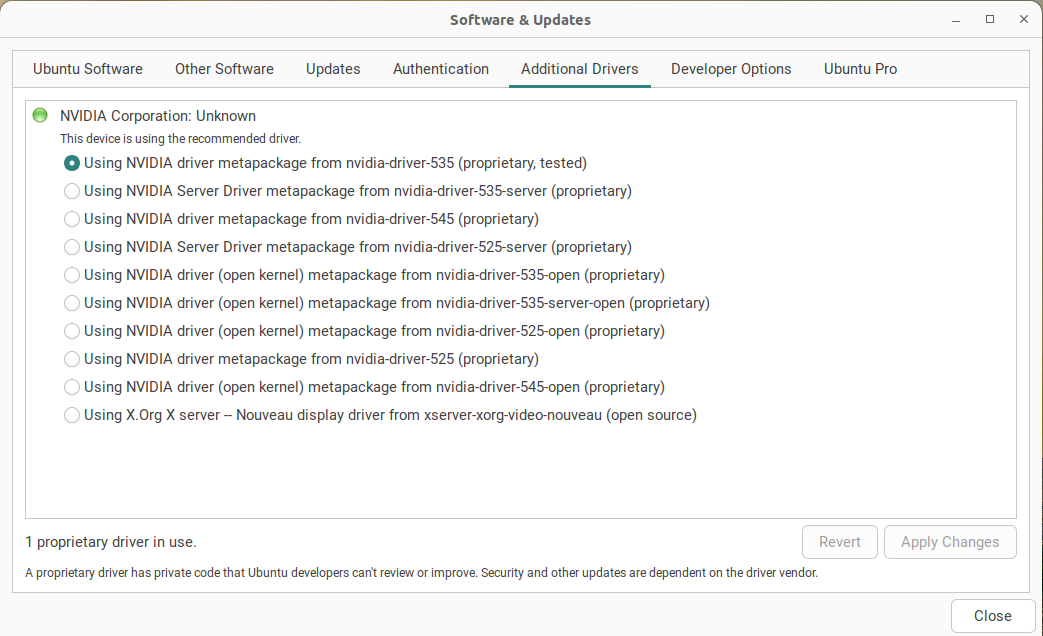Click the 'Software & Updates' window title

(520, 20)
